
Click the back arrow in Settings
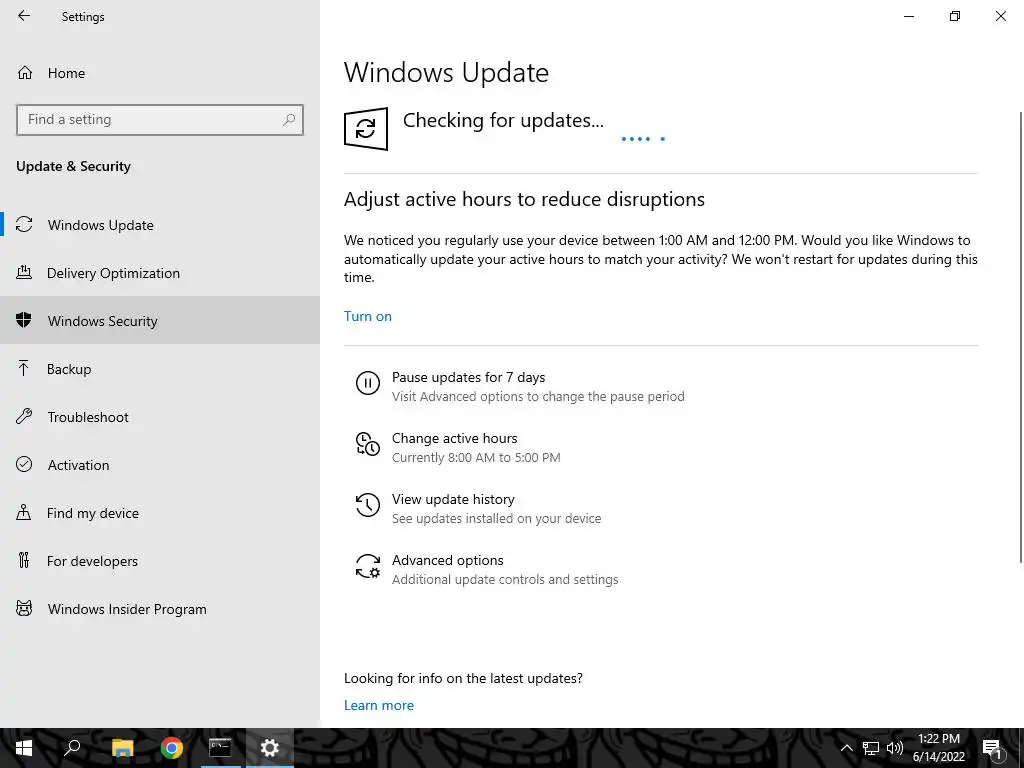(x=24, y=16)
